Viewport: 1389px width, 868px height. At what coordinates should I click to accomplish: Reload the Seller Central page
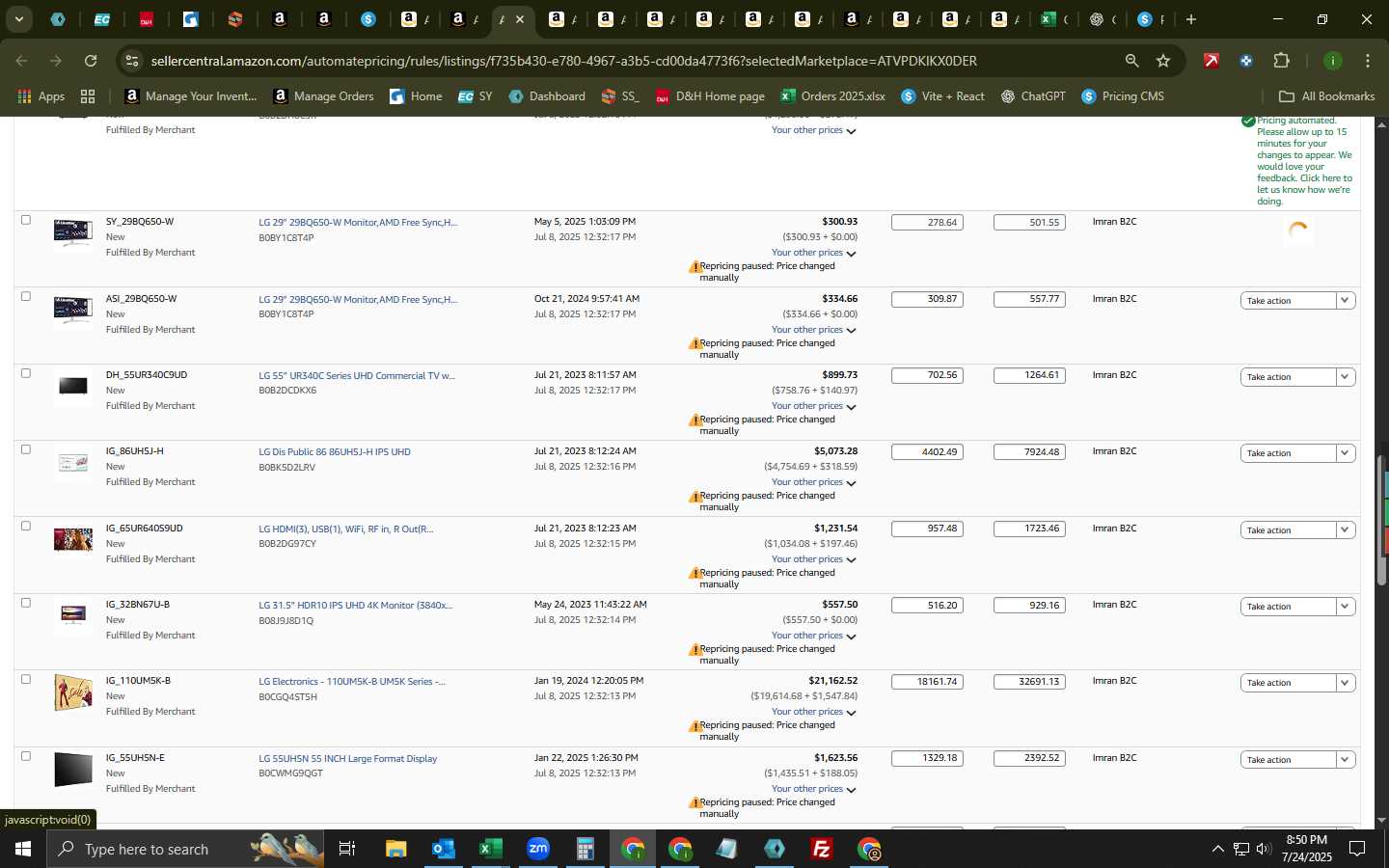91,61
